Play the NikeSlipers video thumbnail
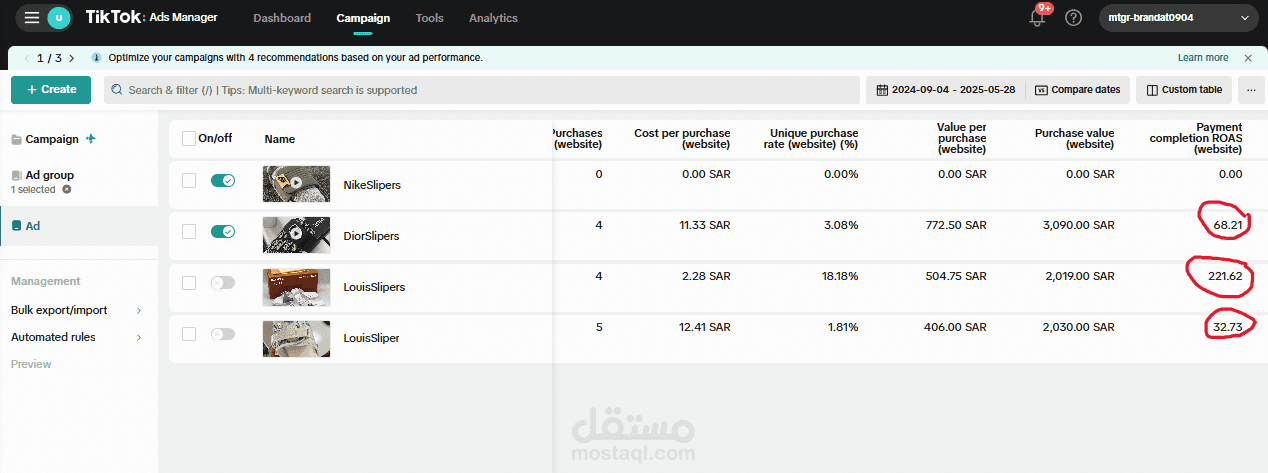This screenshot has width=1268, height=473. click(x=296, y=183)
